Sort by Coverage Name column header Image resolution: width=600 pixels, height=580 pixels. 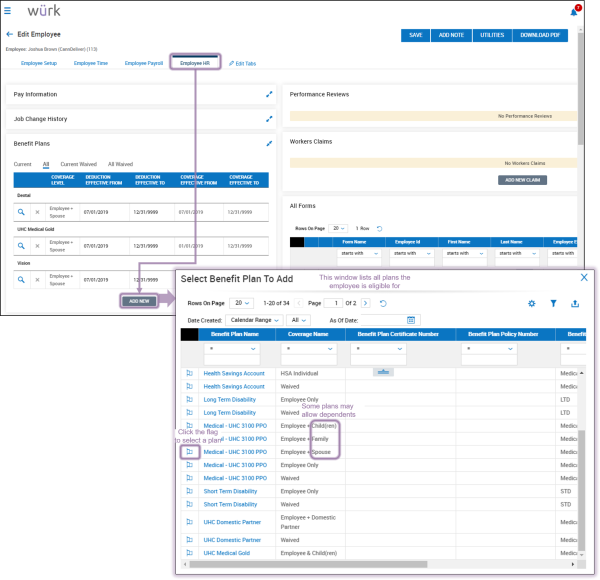[x=308, y=334]
